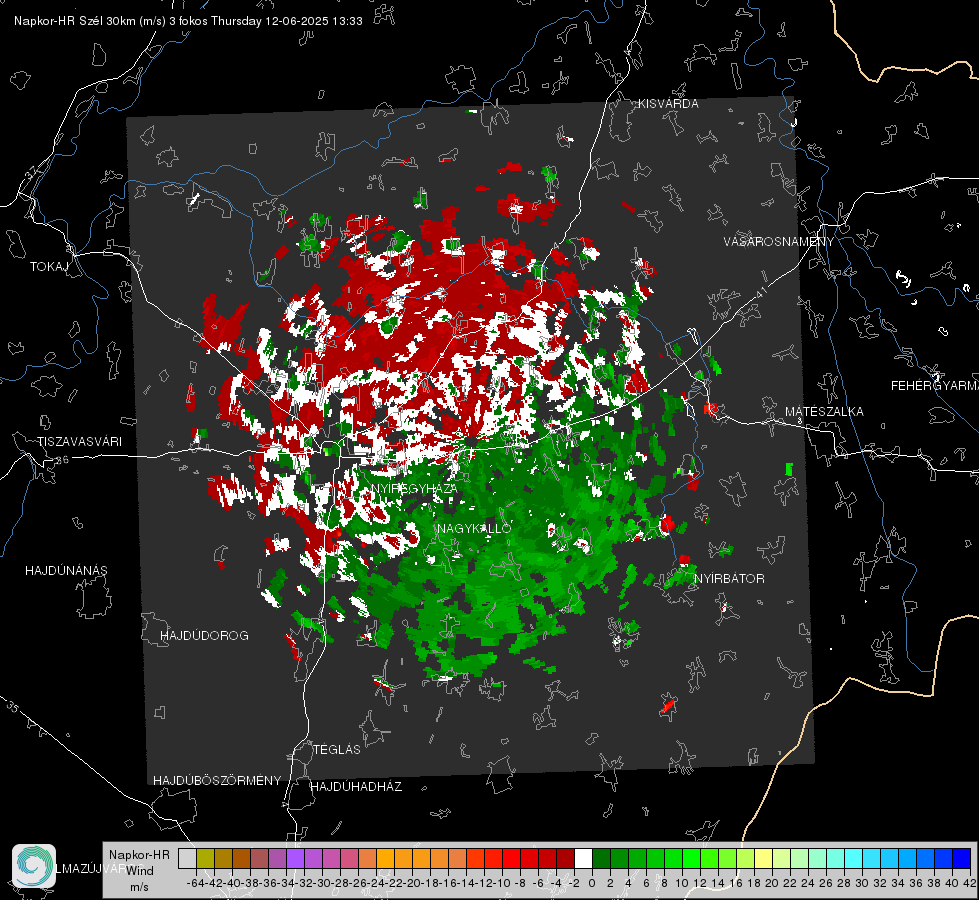Pick the dark green swatch right of white
979x900 pixels.
(x=601, y=858)
